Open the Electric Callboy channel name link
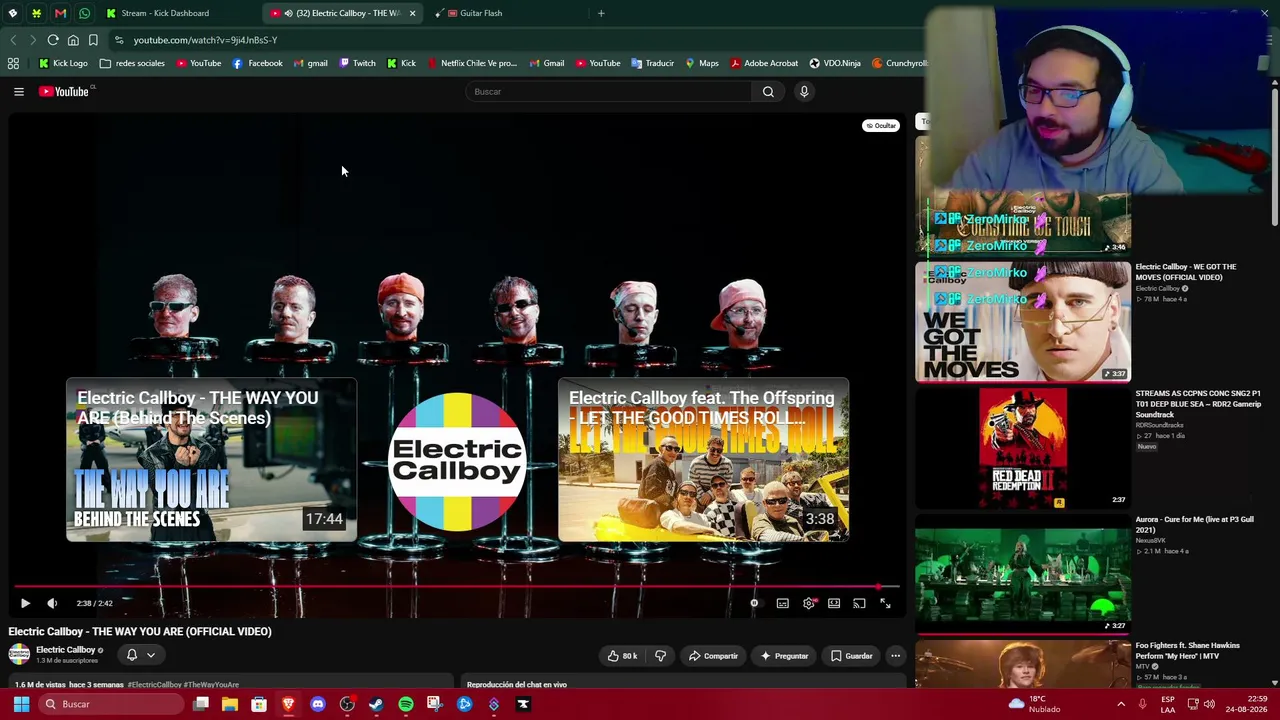 pyautogui.click(x=65, y=650)
